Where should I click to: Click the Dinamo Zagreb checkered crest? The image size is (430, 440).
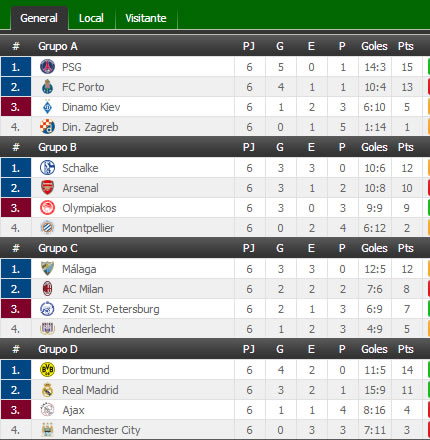tap(47, 127)
